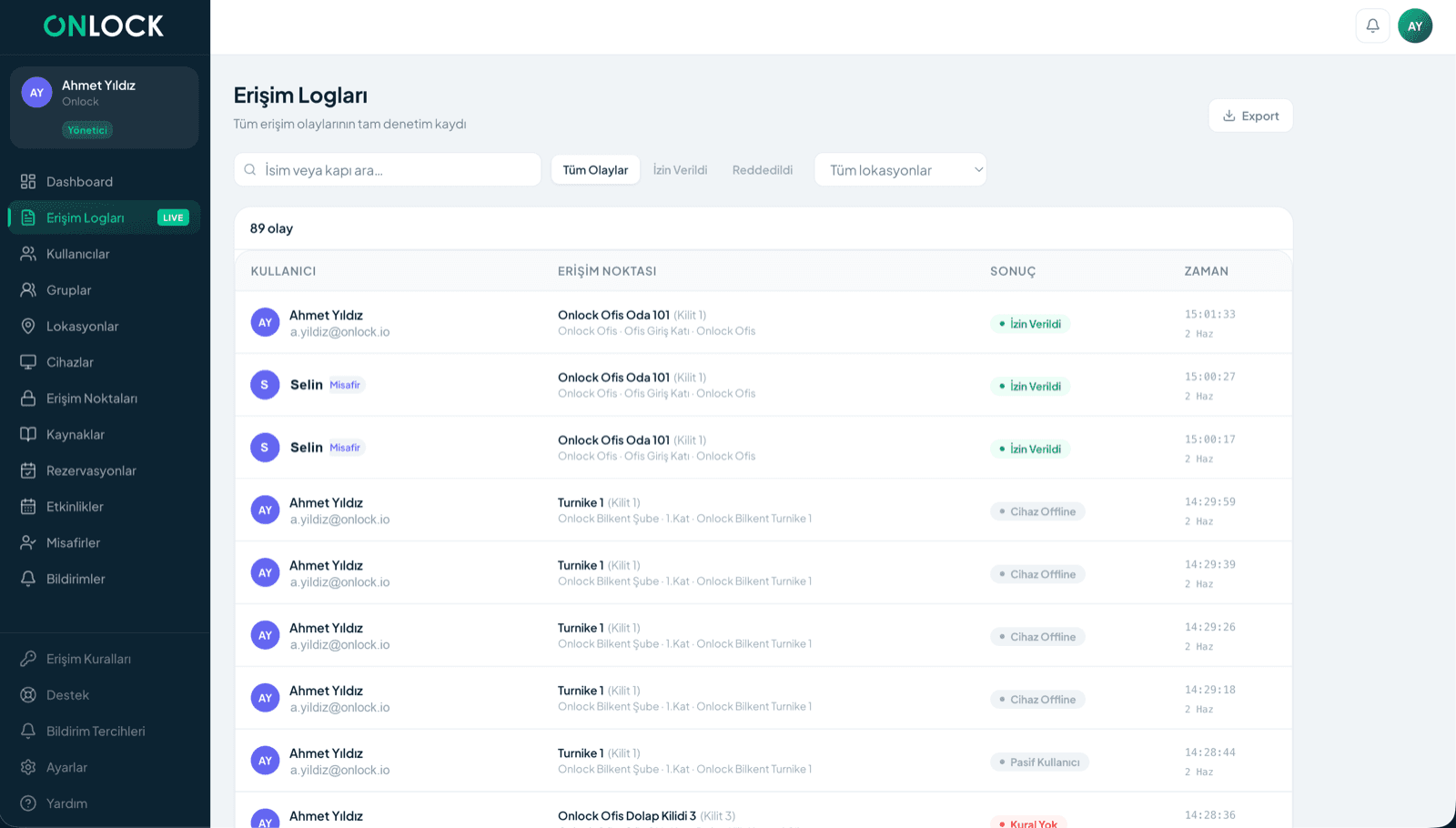This screenshot has width=1456, height=828.
Task: Open Erişim Kuralları key item
Action: coord(104,659)
